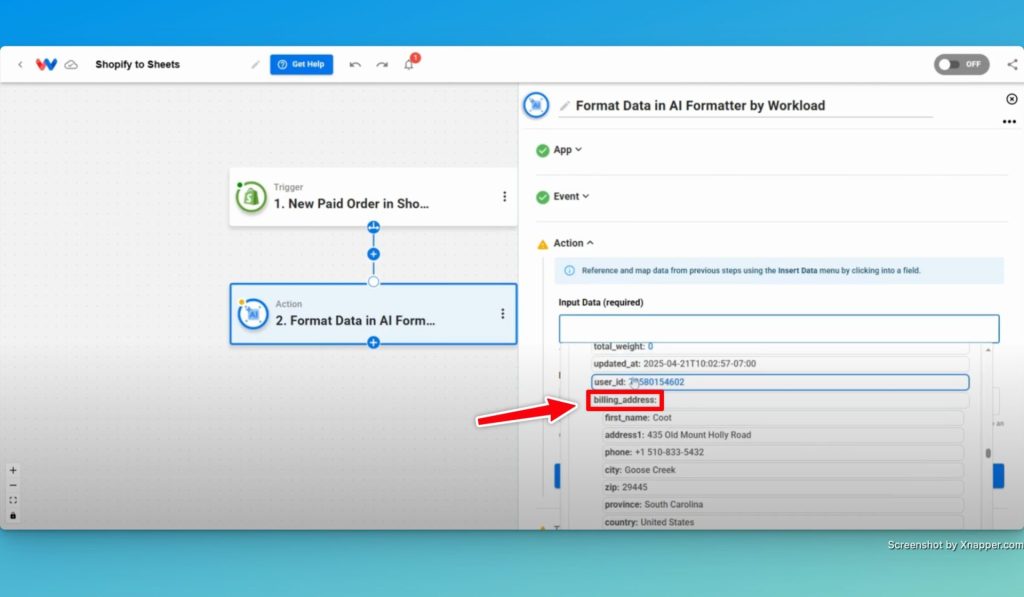The height and width of the screenshot is (597, 1024).
Task: Click the back arrow in the header
Action: [20, 65]
